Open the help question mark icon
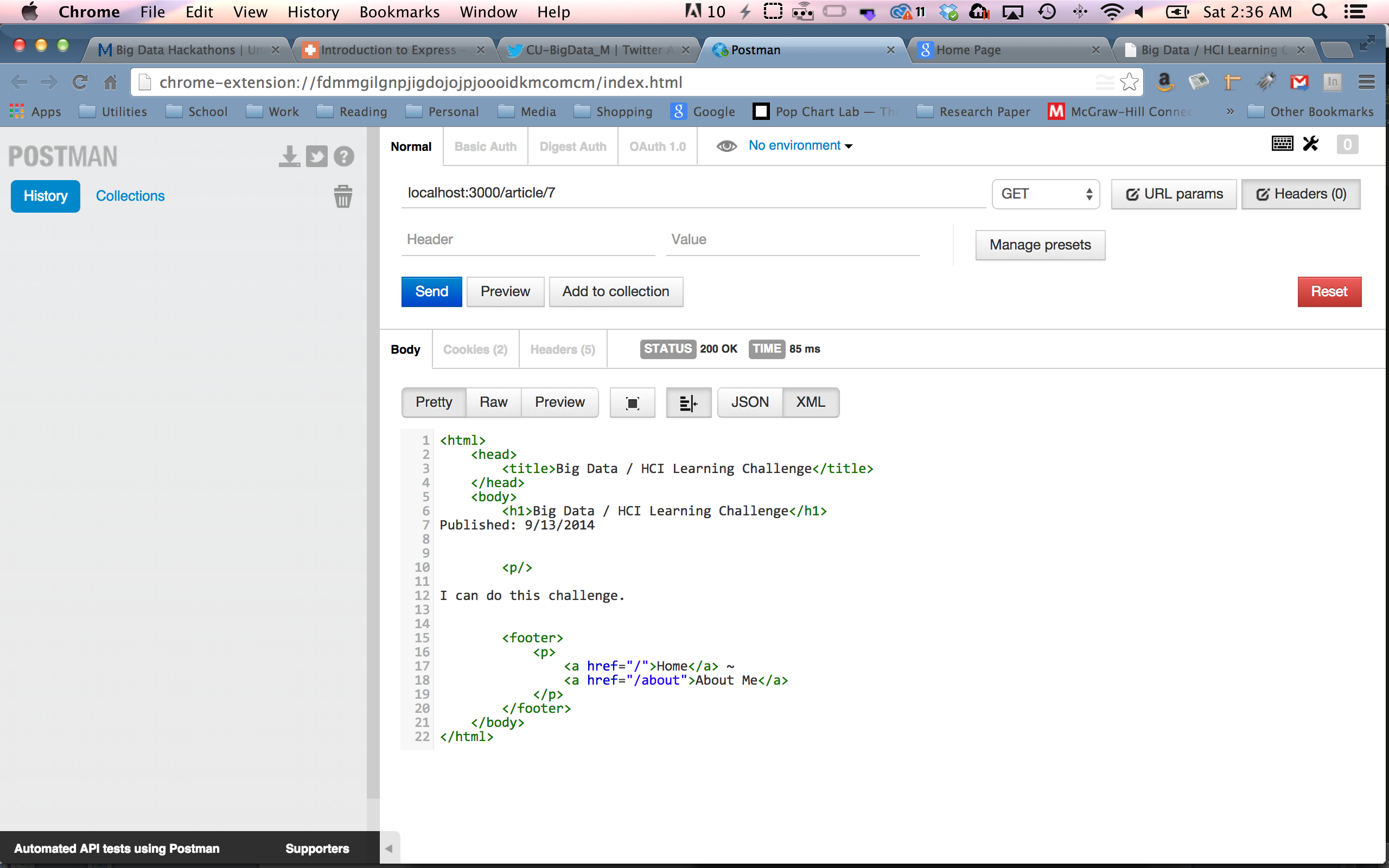 click(x=344, y=156)
